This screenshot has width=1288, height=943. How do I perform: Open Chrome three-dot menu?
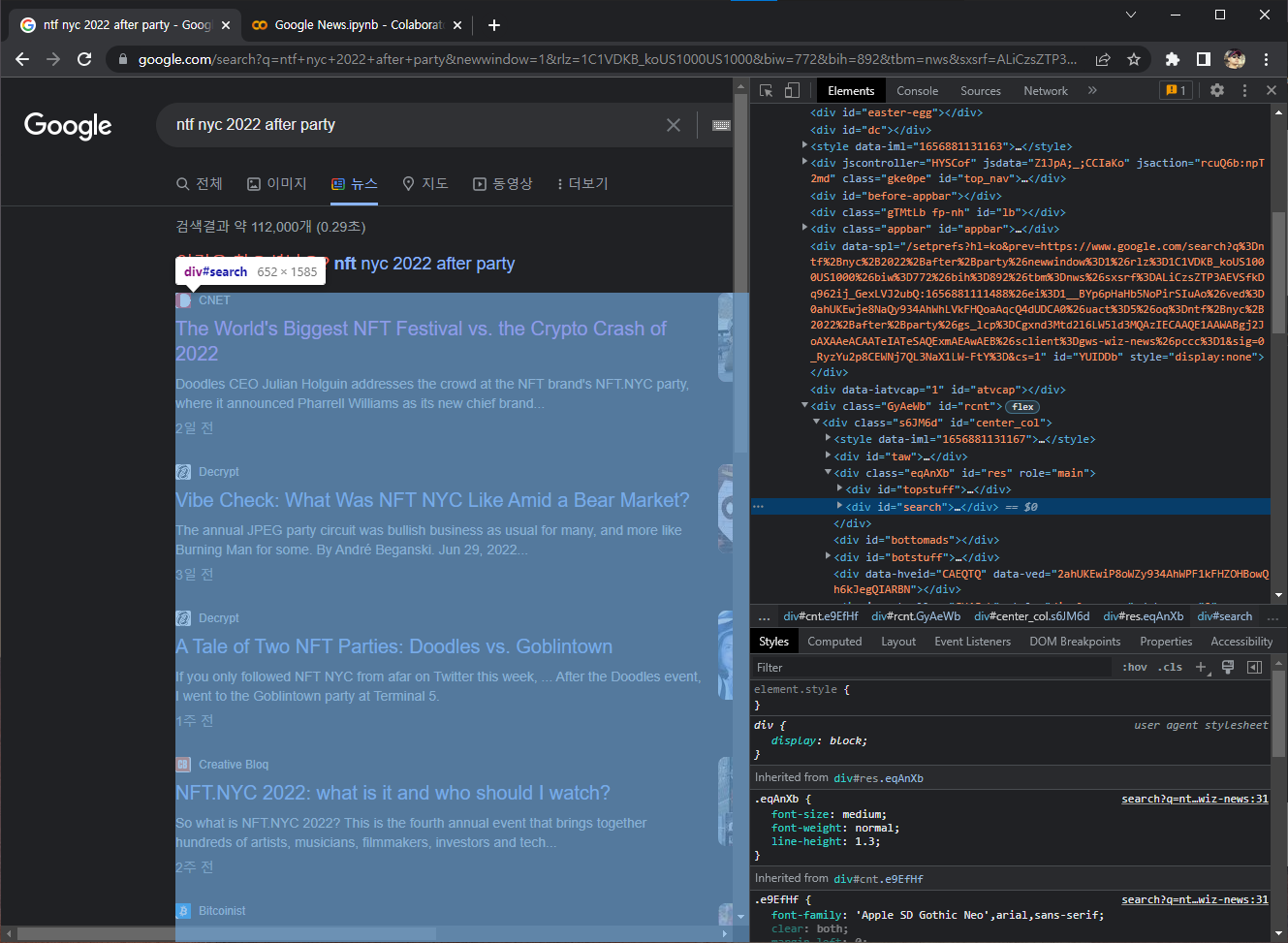1266,59
